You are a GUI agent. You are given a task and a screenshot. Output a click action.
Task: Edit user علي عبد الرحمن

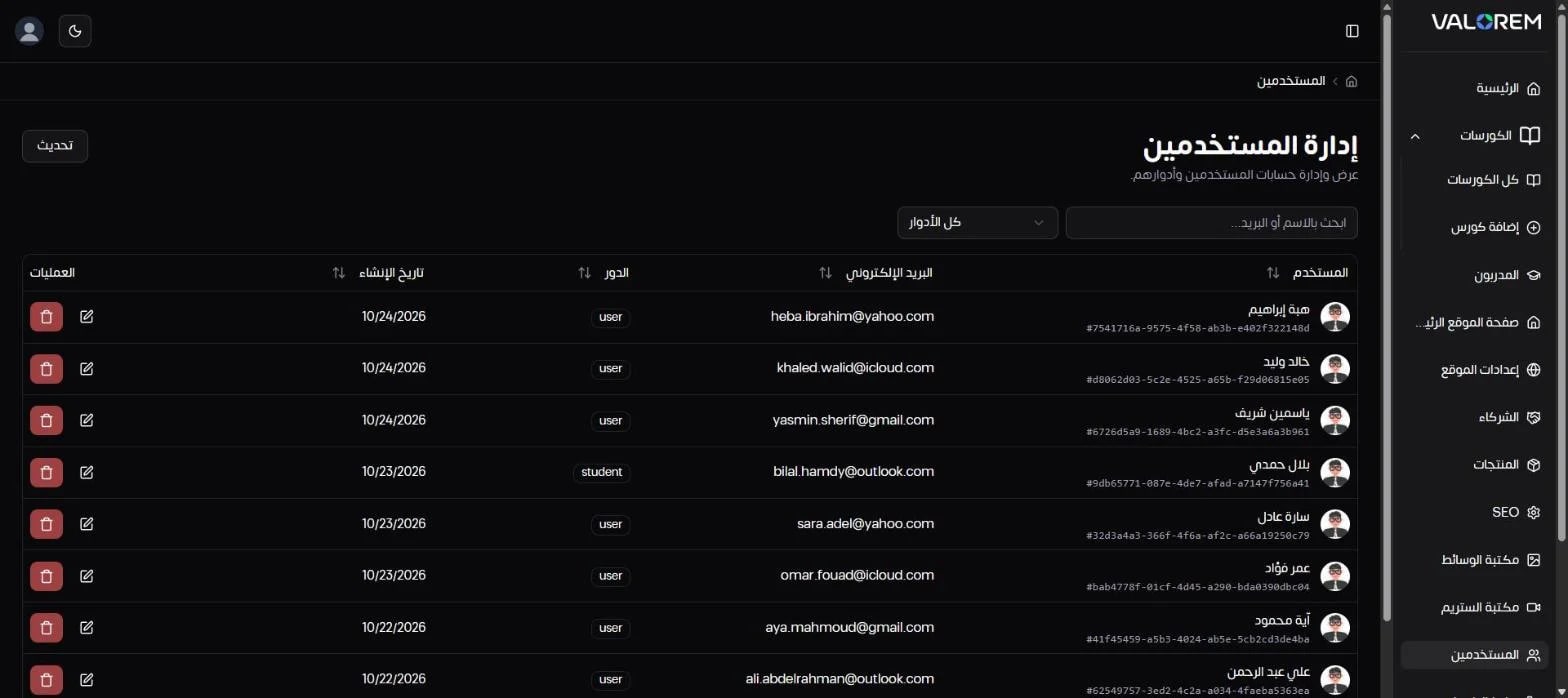tap(87, 680)
